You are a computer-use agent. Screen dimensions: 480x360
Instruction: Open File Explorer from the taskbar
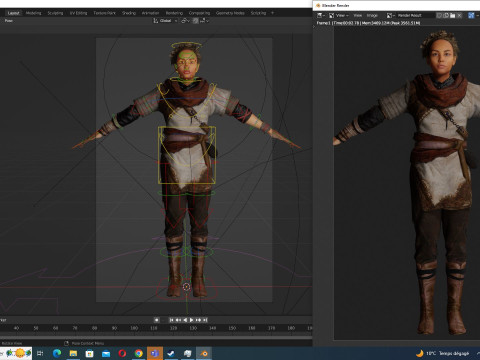[73, 353]
